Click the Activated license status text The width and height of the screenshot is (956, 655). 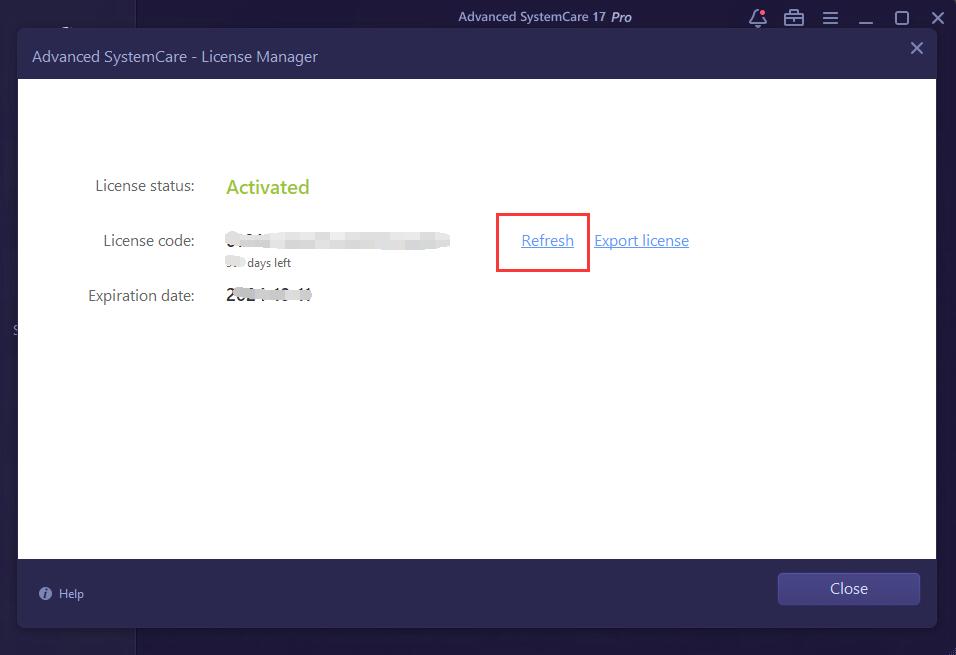click(268, 187)
